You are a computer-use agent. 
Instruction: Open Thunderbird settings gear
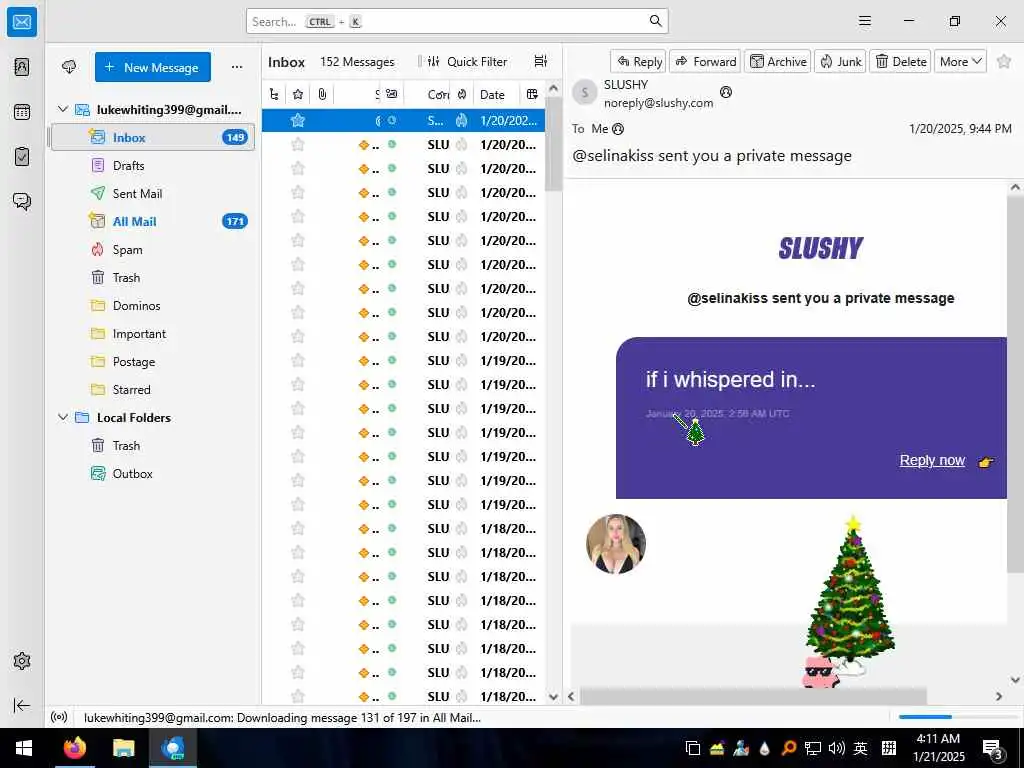(x=22, y=661)
